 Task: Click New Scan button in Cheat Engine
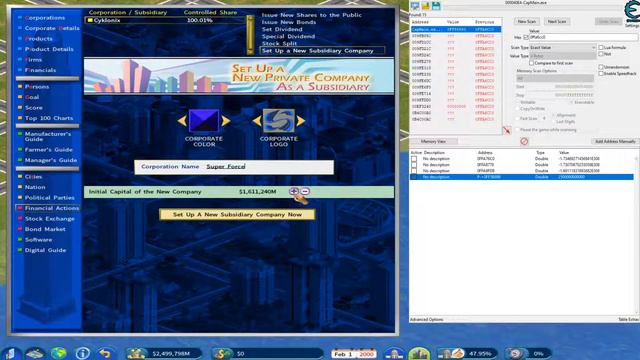(527, 21)
